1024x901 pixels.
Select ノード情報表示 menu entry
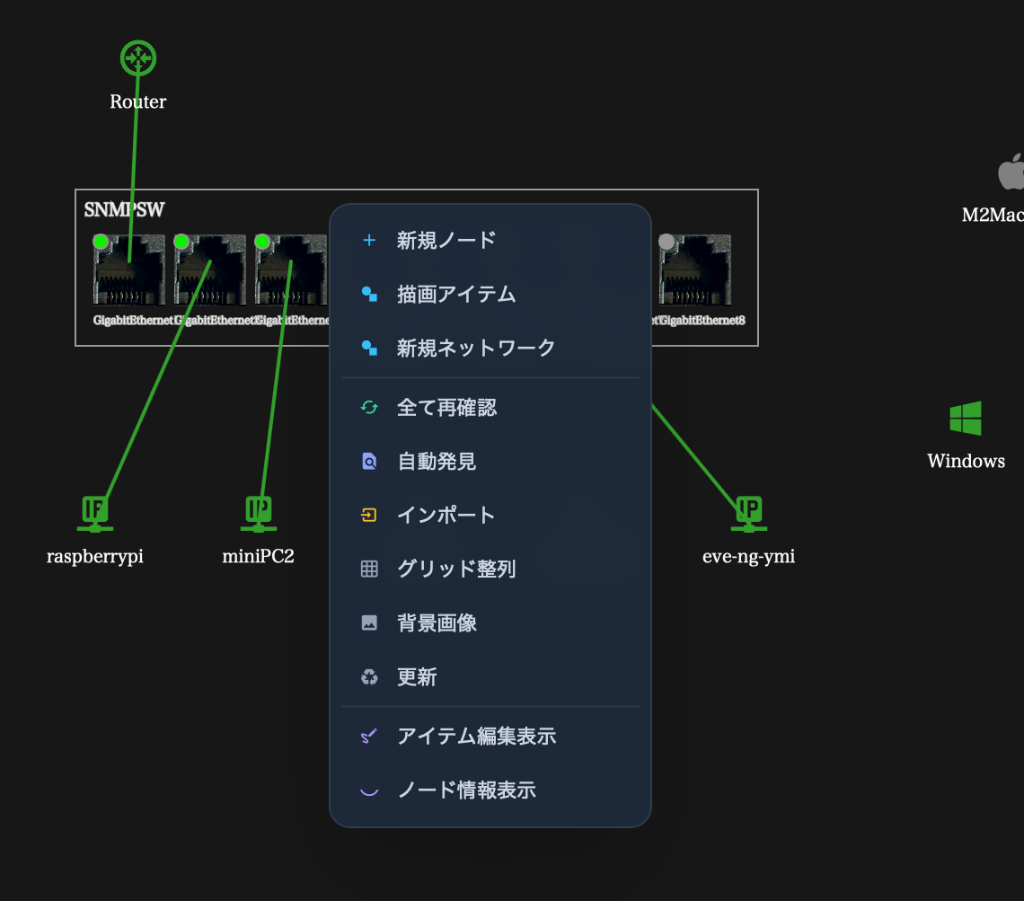(490, 790)
